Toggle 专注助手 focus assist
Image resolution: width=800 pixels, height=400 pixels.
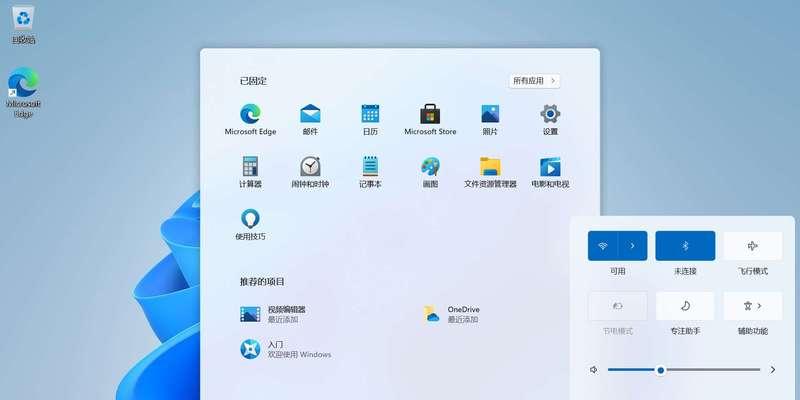pyautogui.click(x=685, y=306)
